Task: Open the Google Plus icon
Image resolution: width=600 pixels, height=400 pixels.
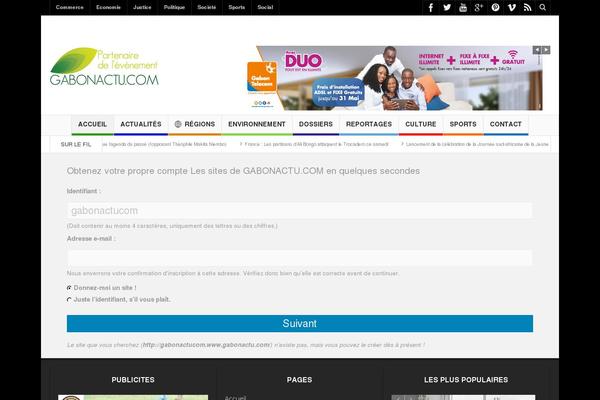Action: 479,7
